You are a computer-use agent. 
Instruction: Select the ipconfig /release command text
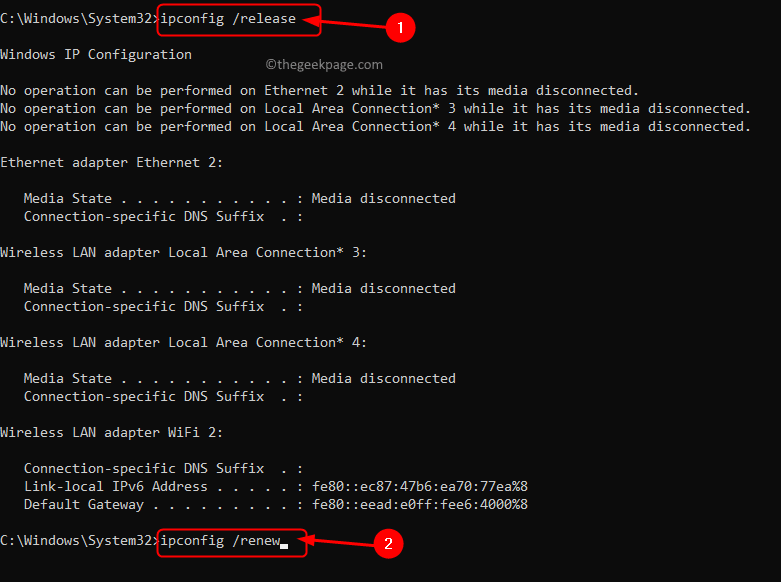click(x=228, y=19)
